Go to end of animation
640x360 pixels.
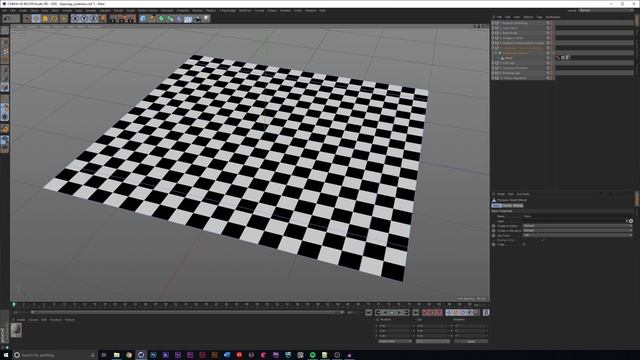(416, 313)
